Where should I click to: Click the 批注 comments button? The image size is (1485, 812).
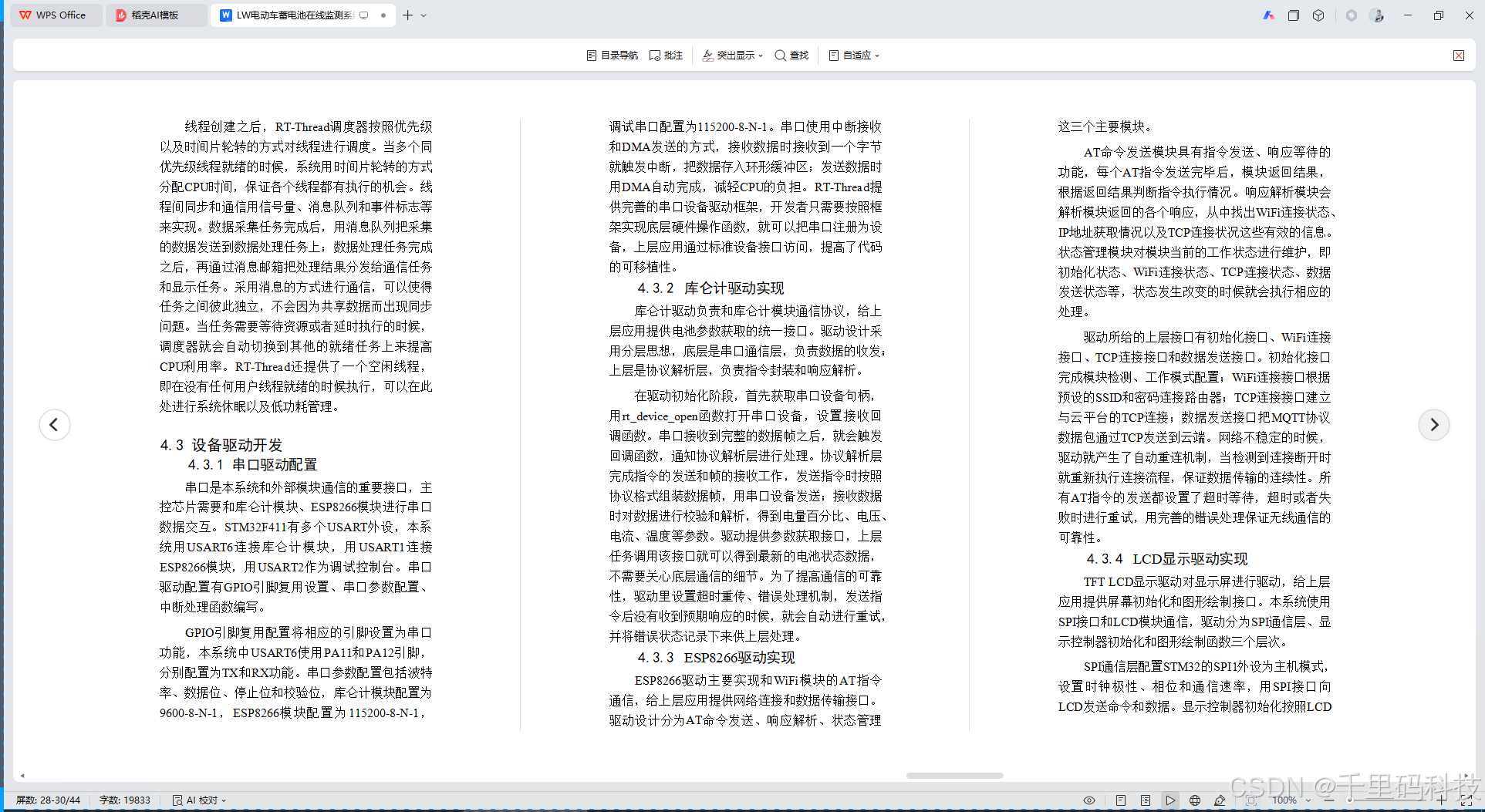667,56
